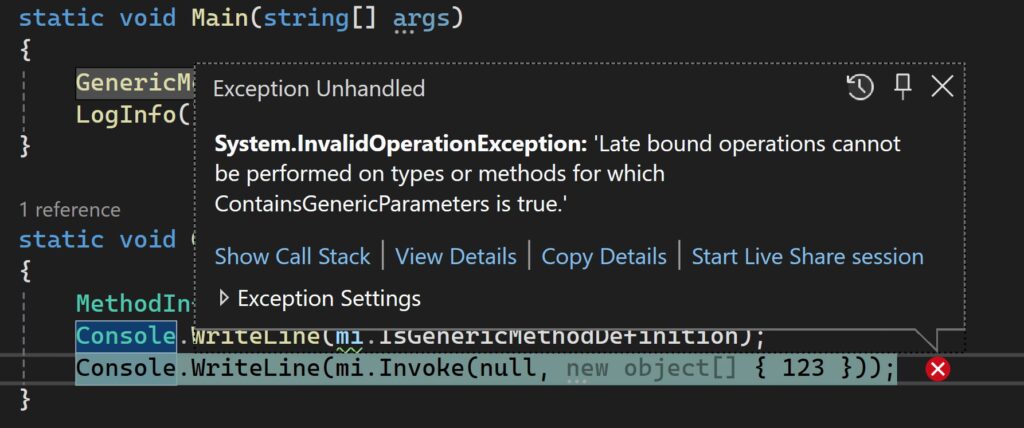Click the LogInfo call in Main
The height and width of the screenshot is (428, 1024).
click(126, 114)
